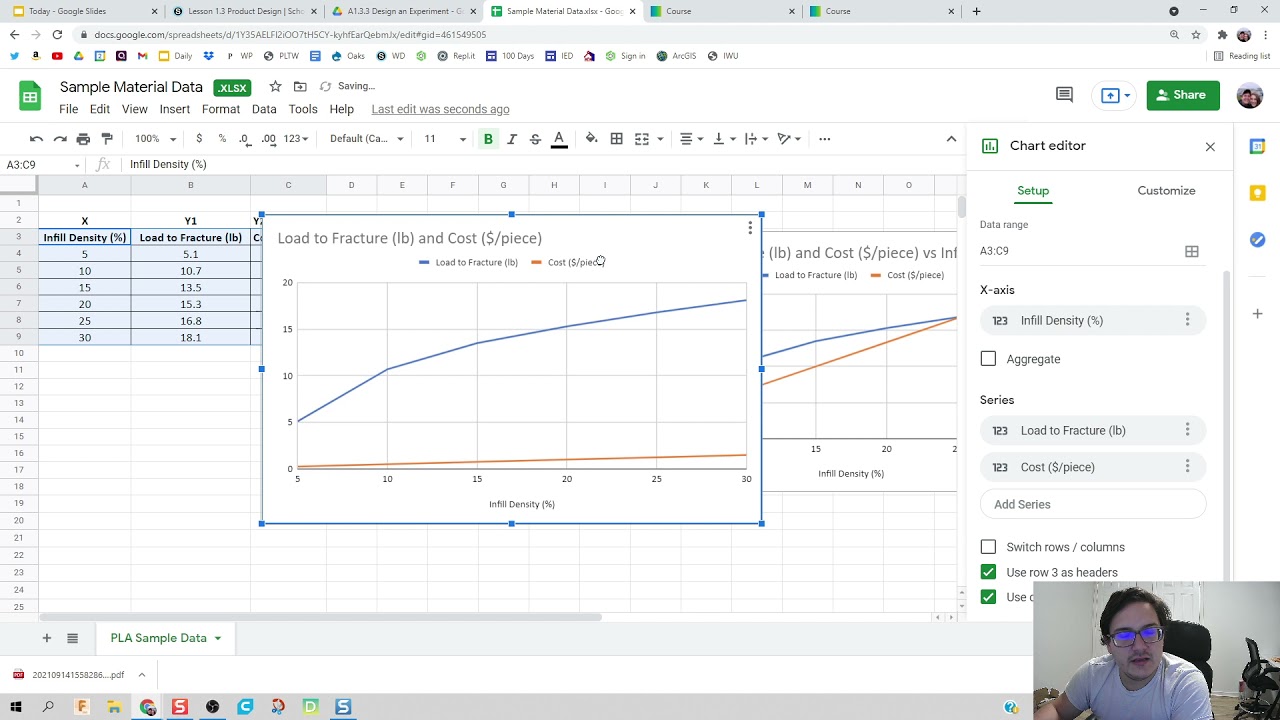The width and height of the screenshot is (1280, 720).
Task: Open Google Keep in side panel
Action: pos(1257,193)
